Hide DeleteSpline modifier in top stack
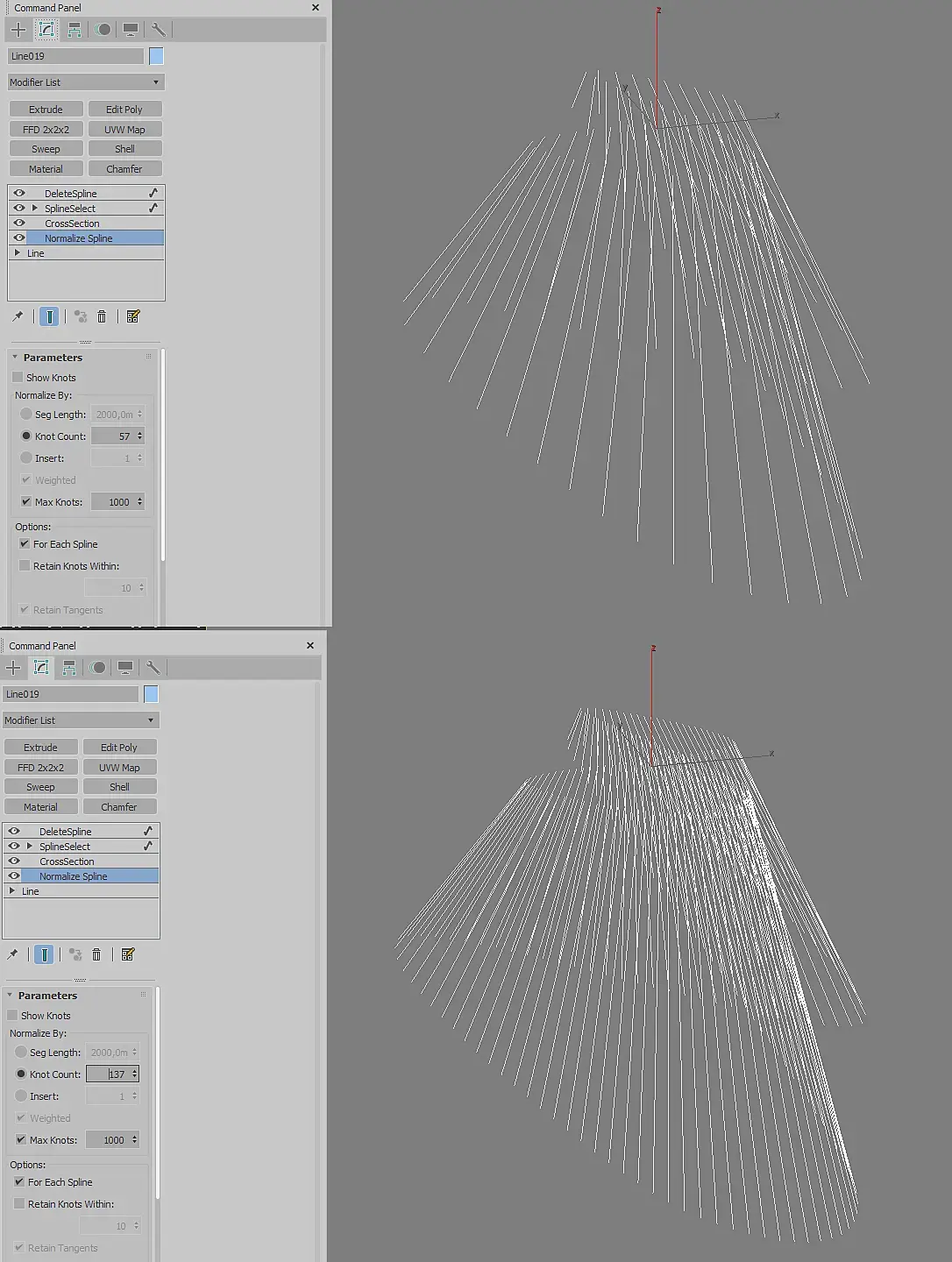952x1262 pixels. point(19,193)
